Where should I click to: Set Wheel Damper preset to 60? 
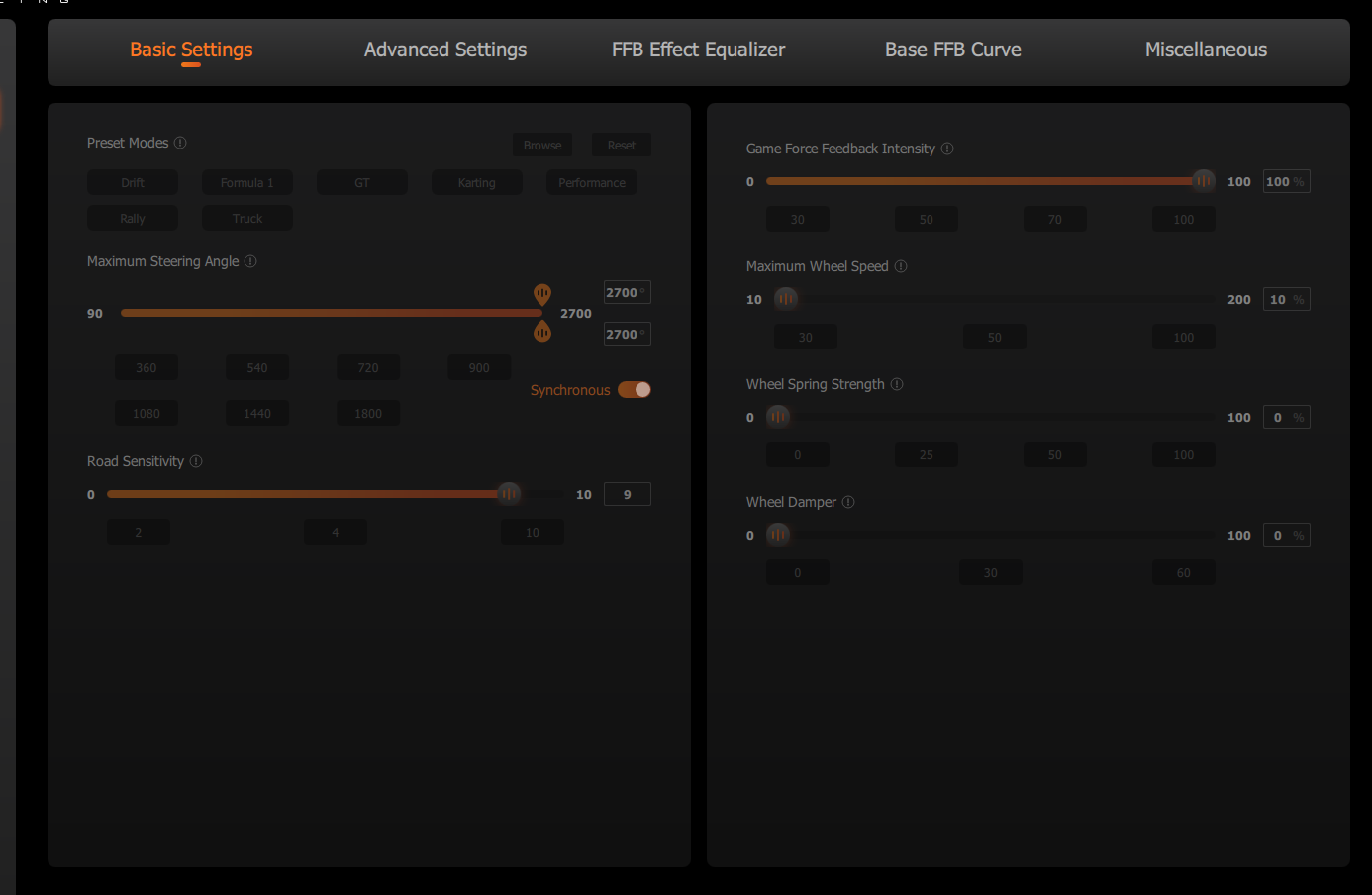click(x=1184, y=573)
